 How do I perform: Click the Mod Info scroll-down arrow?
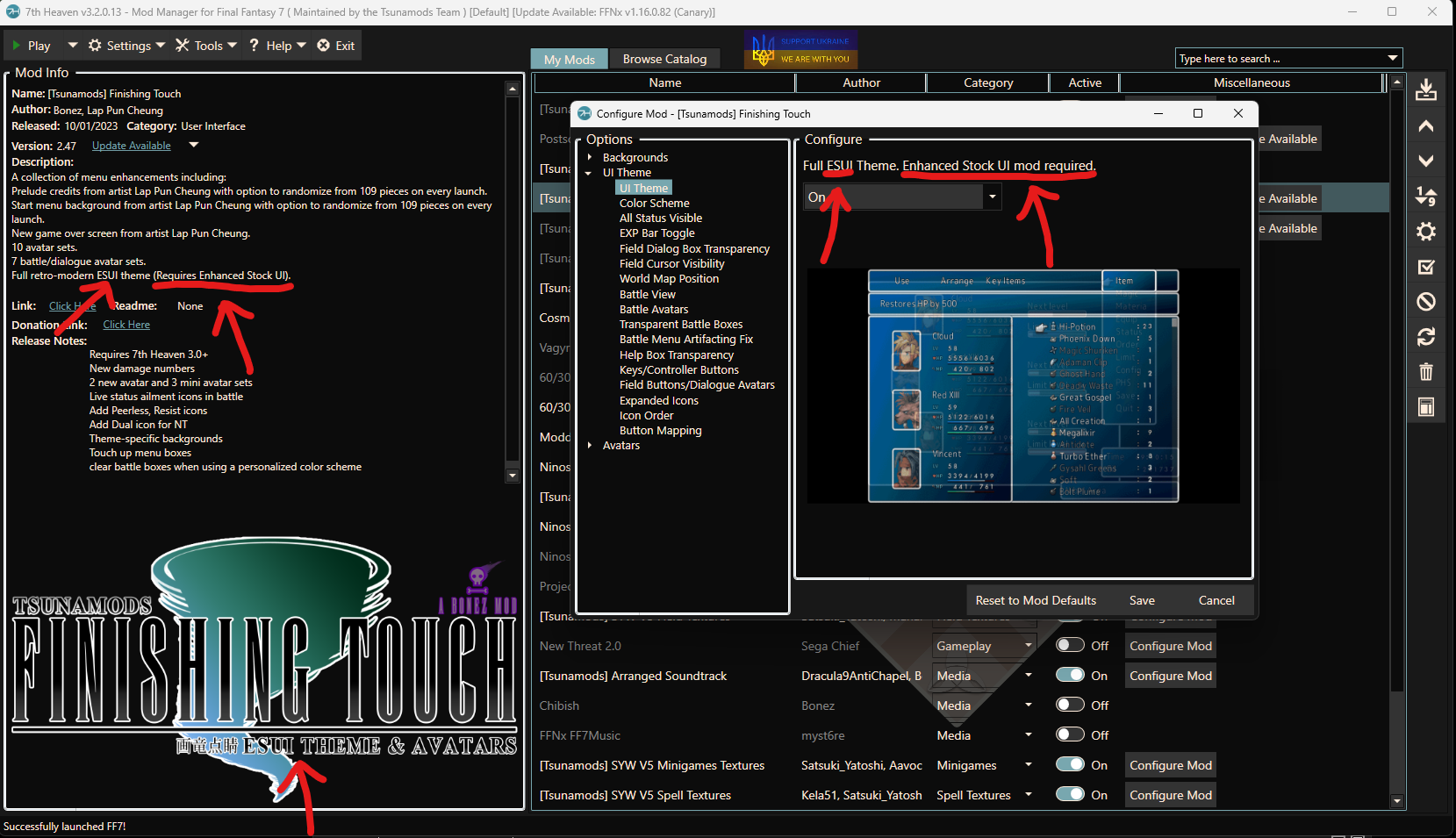513,476
